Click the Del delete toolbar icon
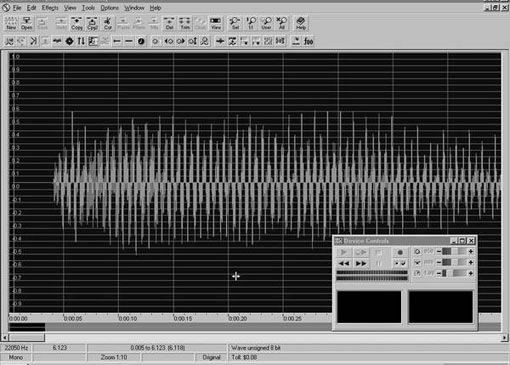The image size is (510, 365). click(x=169, y=23)
